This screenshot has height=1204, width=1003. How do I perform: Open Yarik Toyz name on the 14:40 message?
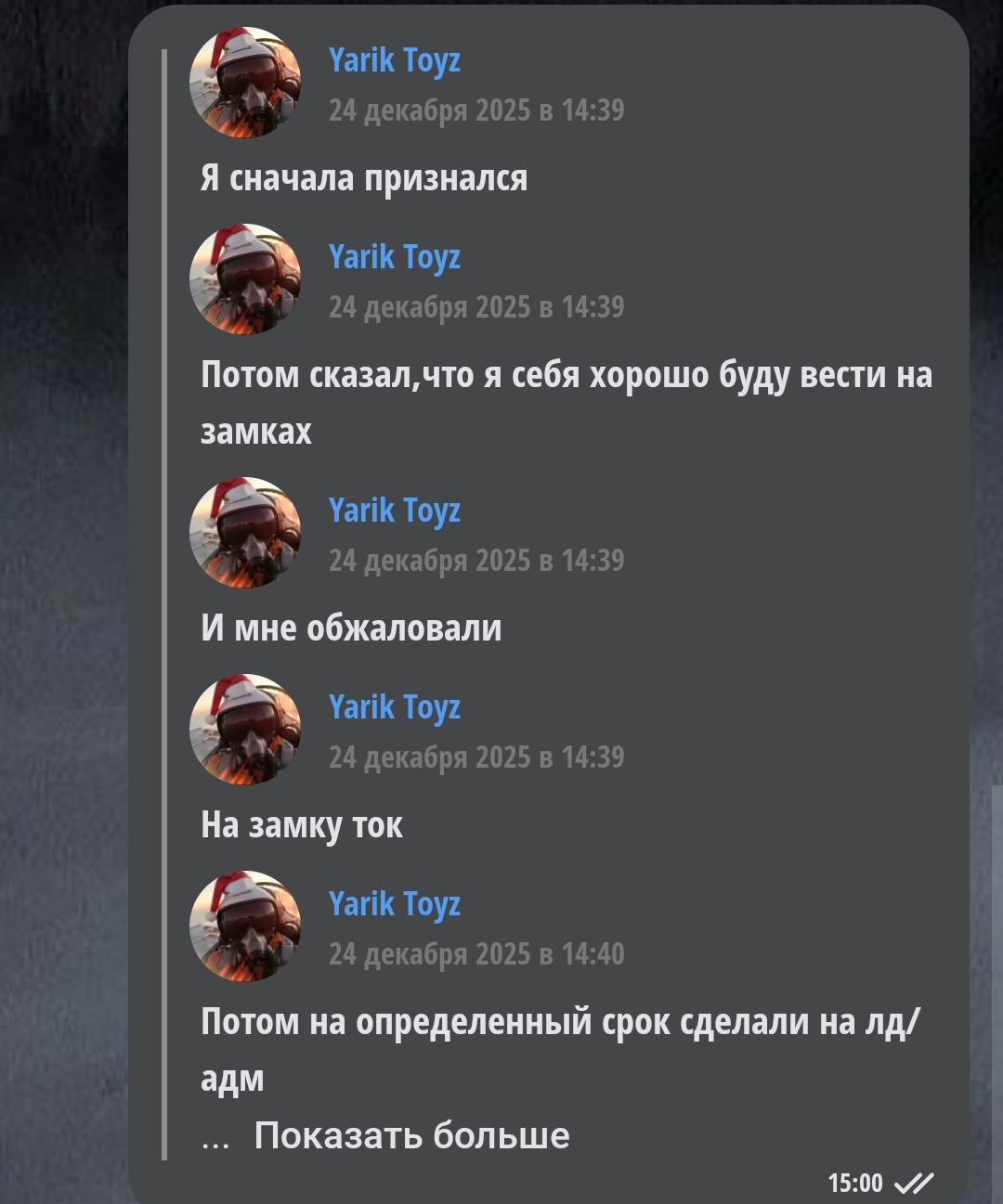tap(395, 904)
